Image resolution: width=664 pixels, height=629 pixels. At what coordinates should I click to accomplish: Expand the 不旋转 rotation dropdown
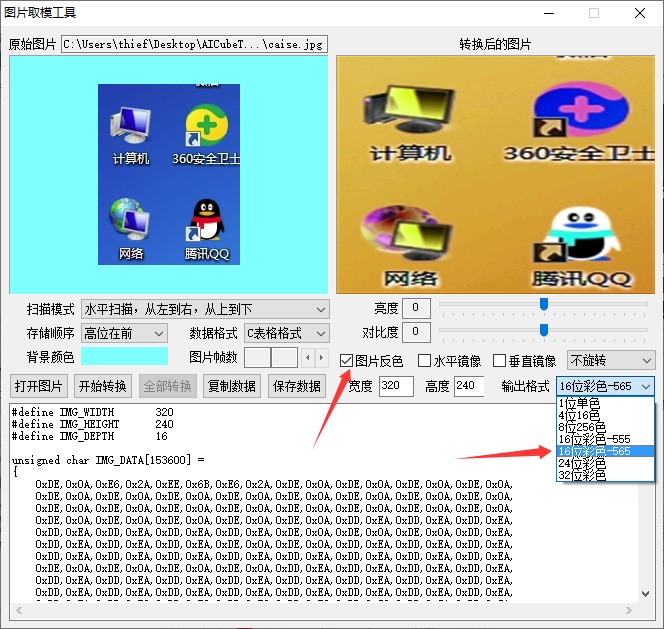pyautogui.click(x=611, y=360)
